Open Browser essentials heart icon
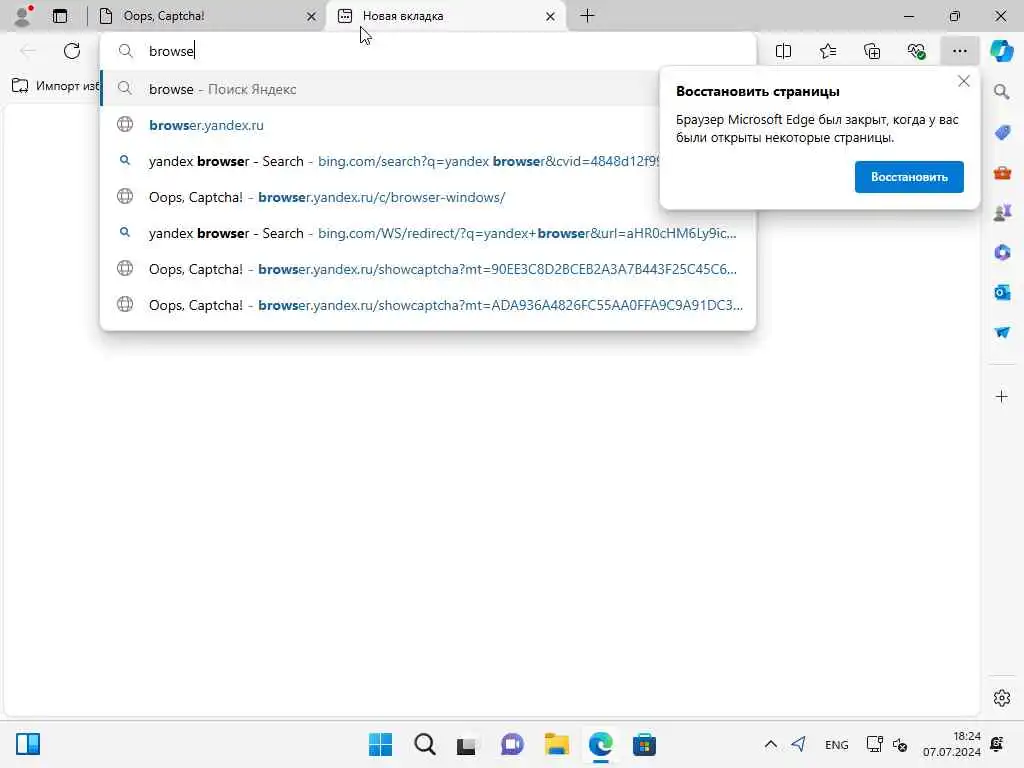The width and height of the screenshot is (1024, 768). (x=916, y=51)
